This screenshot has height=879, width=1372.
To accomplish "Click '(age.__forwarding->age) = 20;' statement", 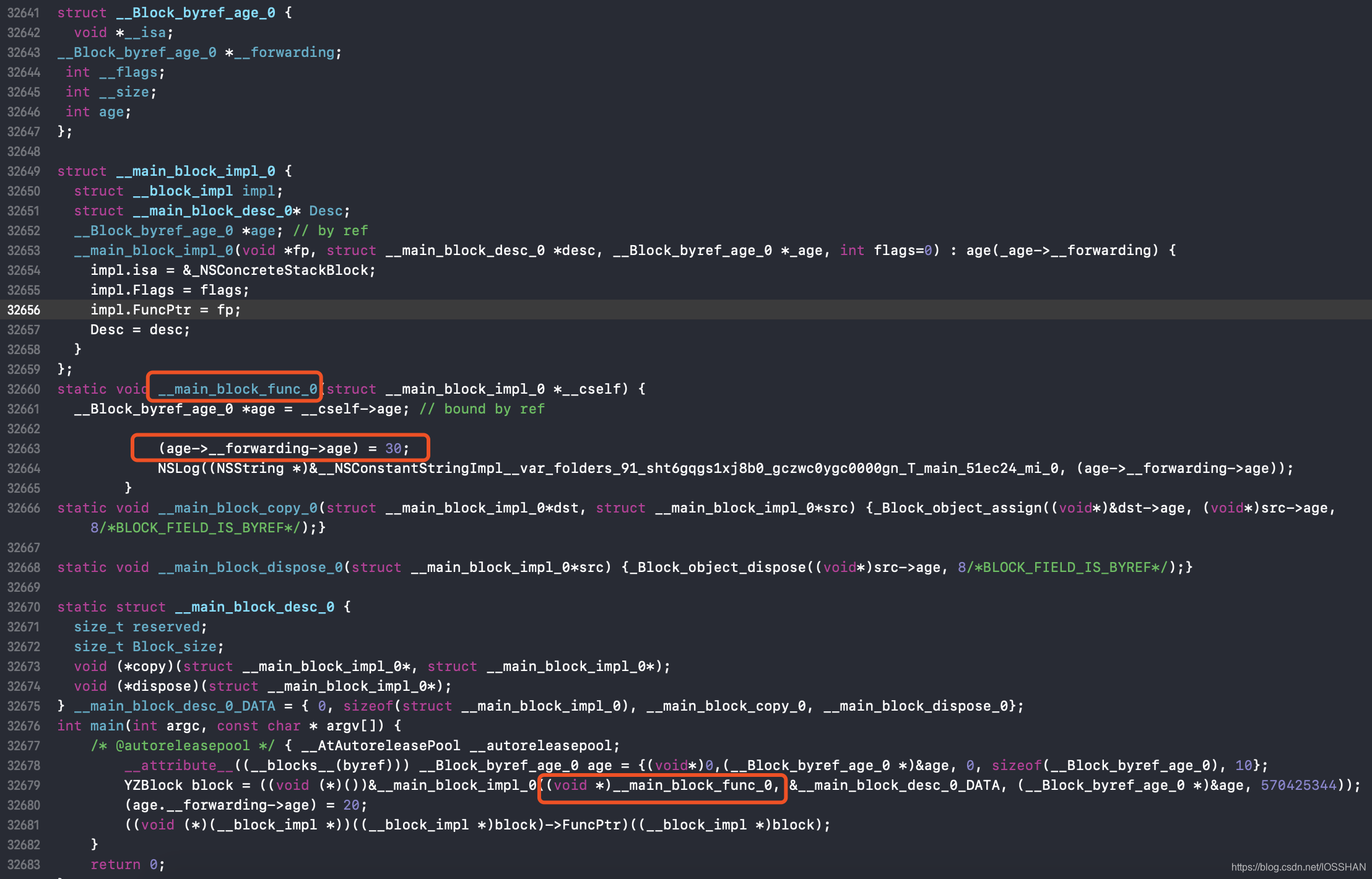I will click(246, 805).
